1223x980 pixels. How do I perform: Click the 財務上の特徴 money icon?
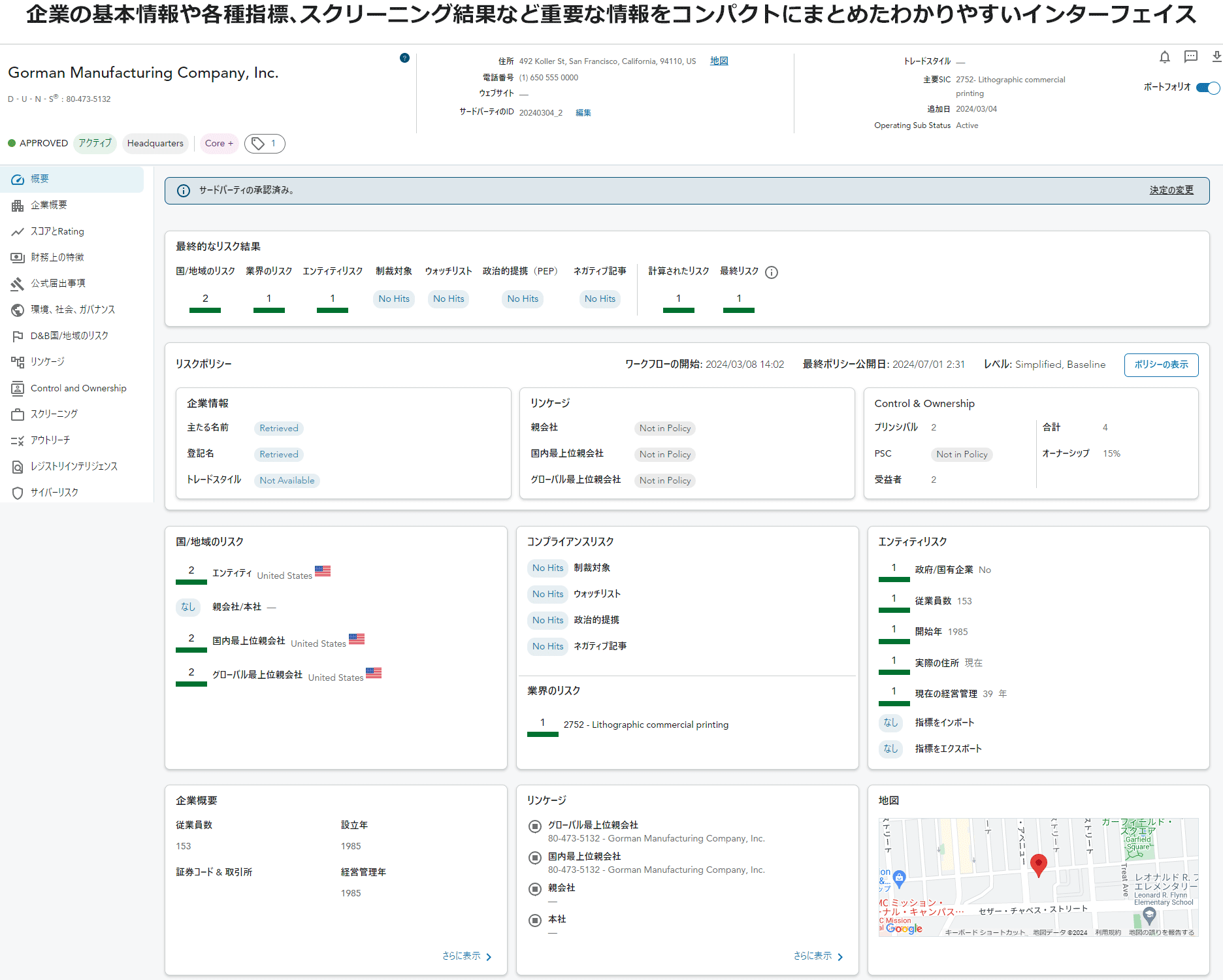tap(18, 257)
